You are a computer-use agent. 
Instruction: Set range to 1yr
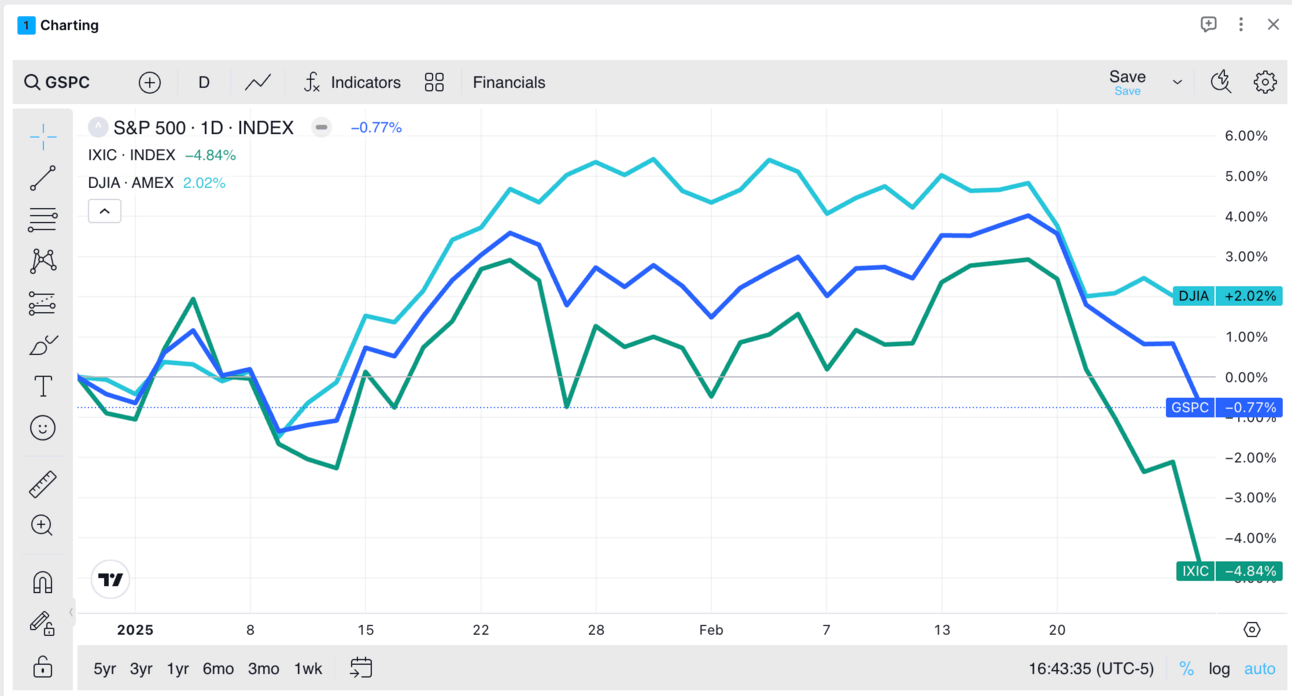click(x=178, y=669)
